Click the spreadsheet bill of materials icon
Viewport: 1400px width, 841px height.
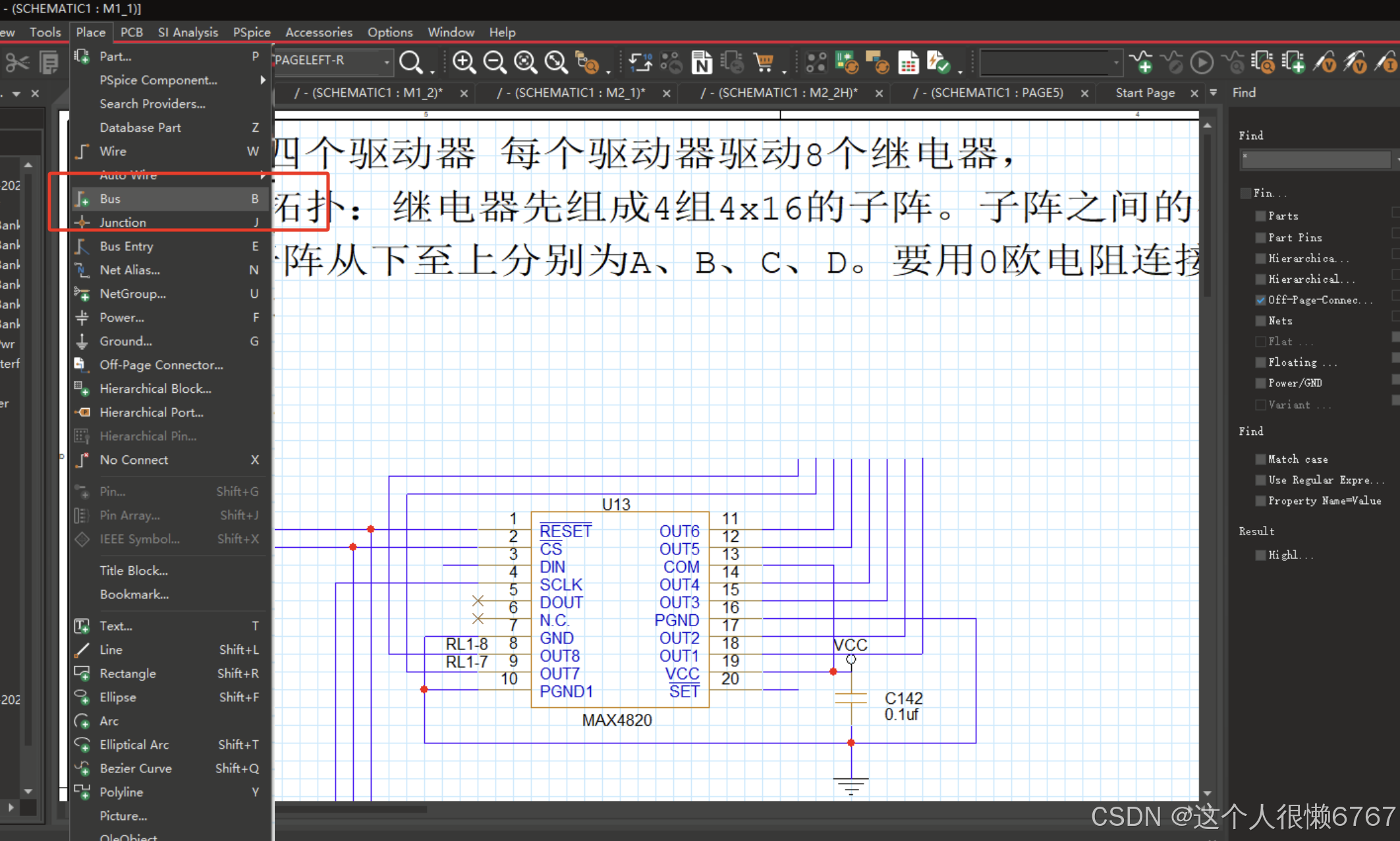909,63
